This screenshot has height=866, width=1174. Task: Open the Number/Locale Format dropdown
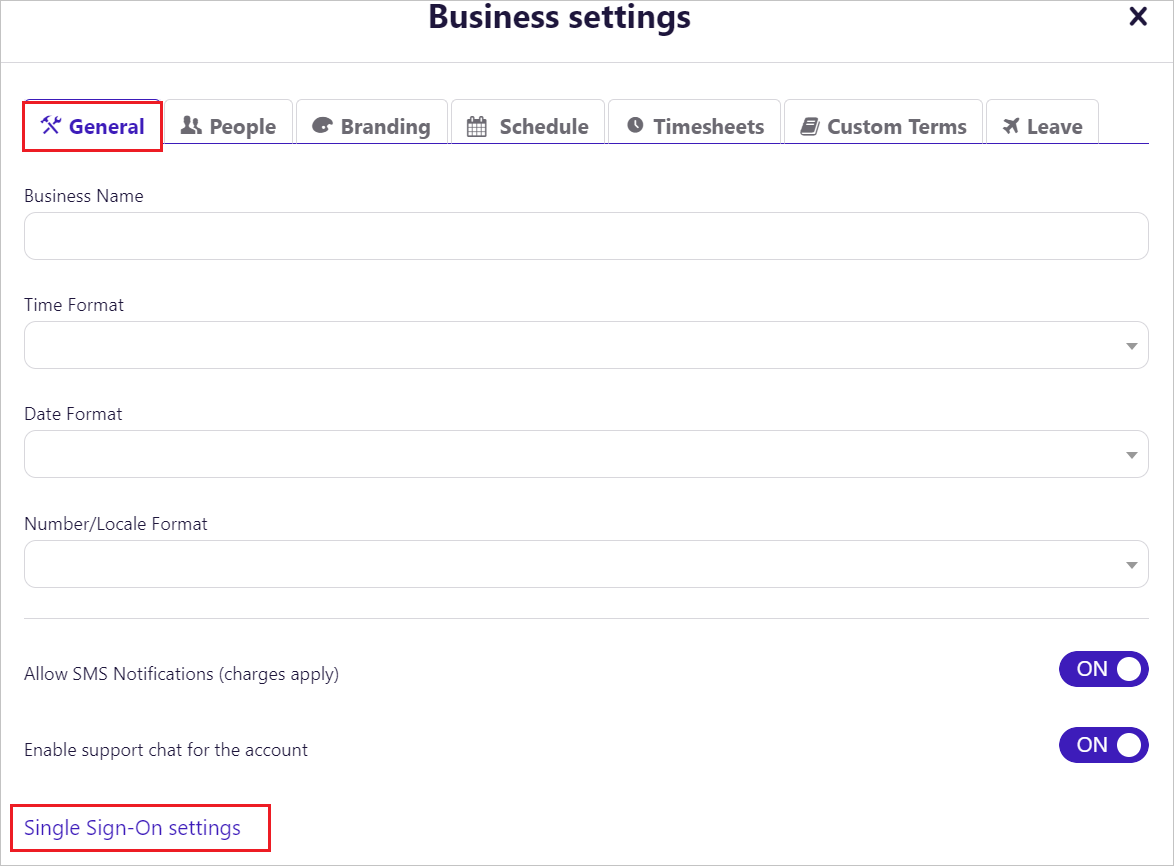point(1131,564)
